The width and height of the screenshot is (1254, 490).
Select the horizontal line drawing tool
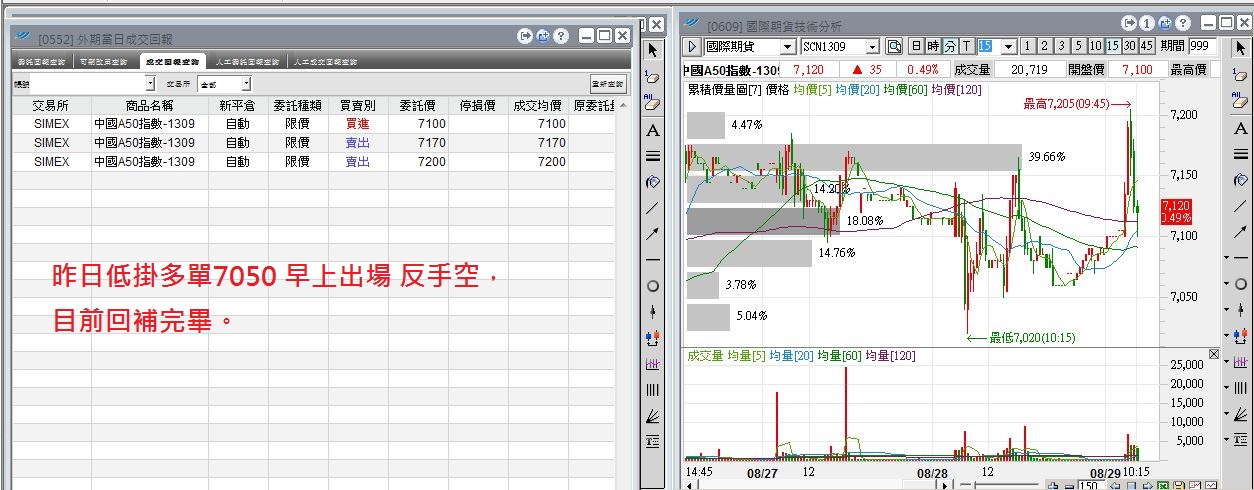tap(653, 260)
